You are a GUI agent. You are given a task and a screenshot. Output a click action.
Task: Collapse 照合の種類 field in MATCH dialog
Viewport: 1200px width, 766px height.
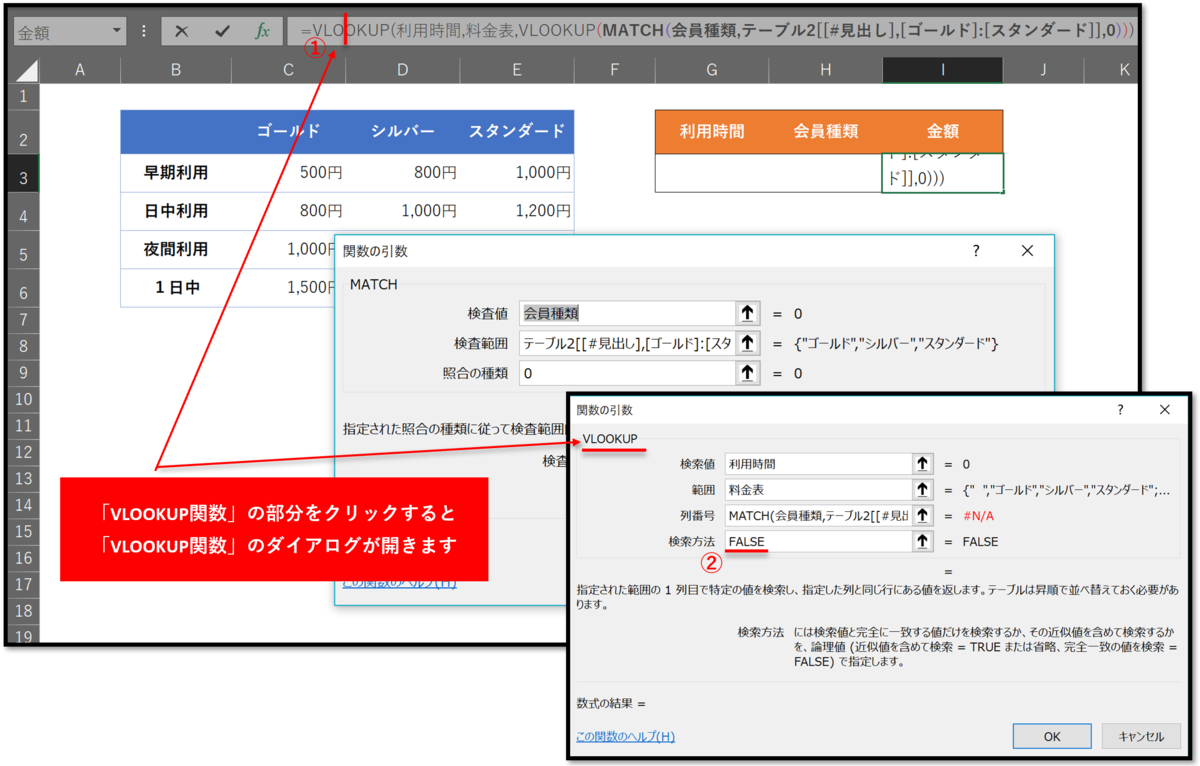coord(747,373)
